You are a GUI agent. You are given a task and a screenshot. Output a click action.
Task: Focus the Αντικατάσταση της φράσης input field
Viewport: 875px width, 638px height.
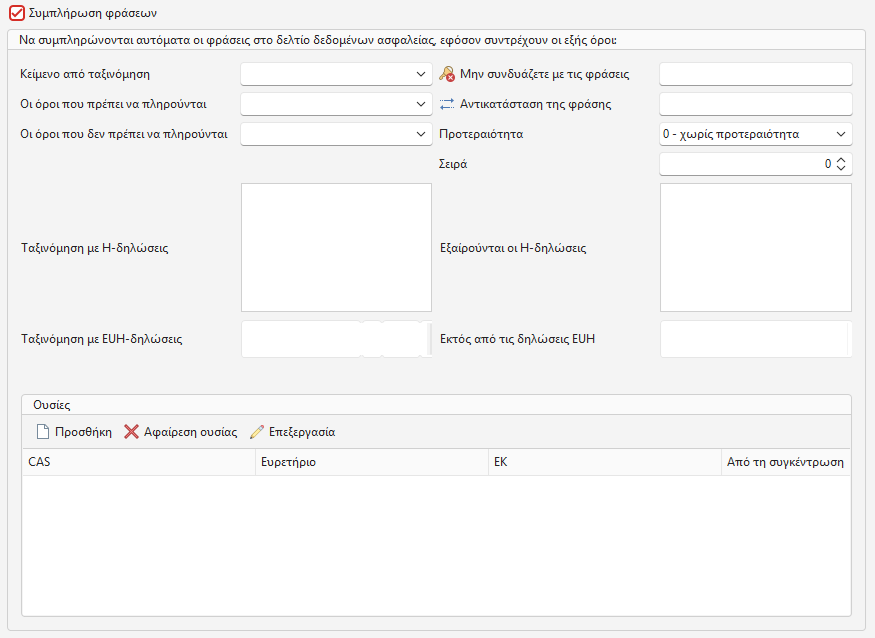756,104
